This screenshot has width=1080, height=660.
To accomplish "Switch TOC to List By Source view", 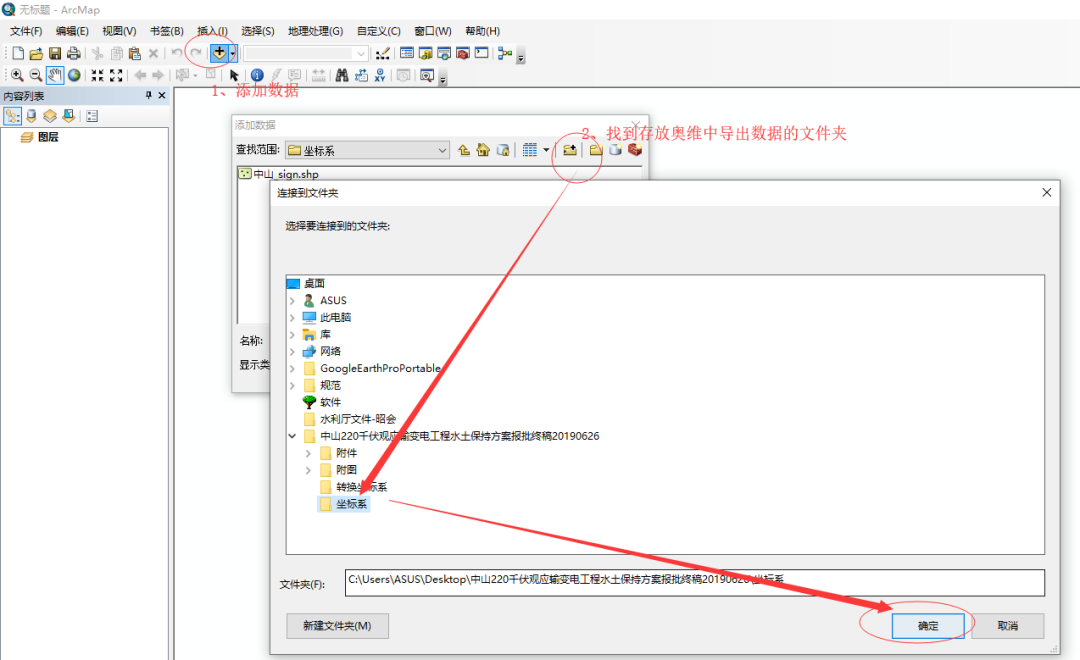I will [31, 115].
